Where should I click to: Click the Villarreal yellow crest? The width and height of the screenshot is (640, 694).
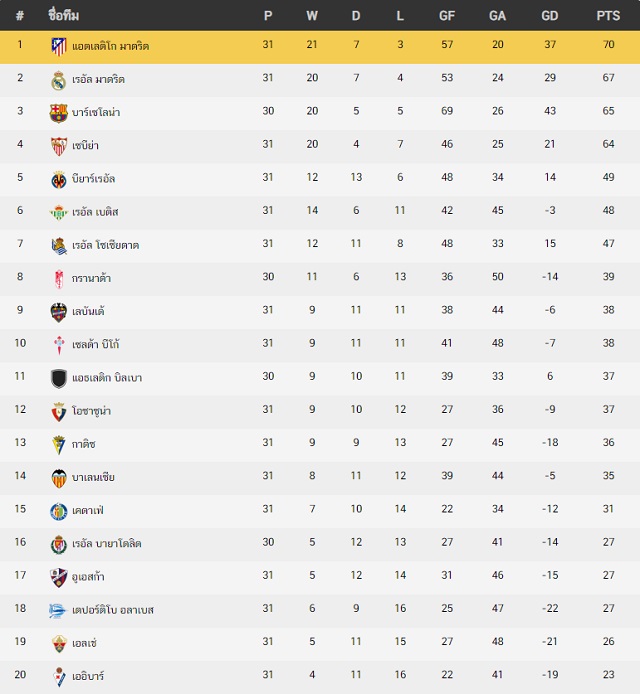tap(58, 180)
